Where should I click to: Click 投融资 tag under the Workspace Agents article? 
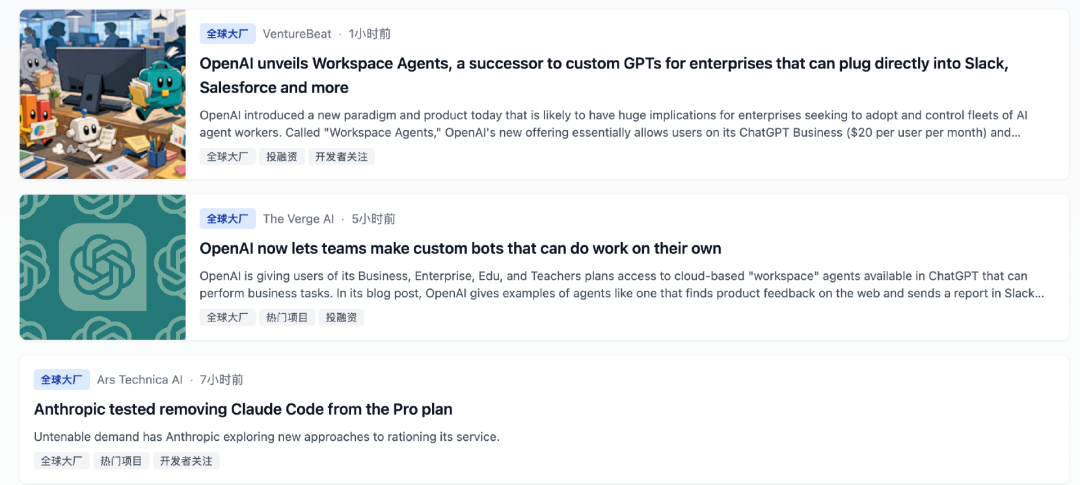point(283,157)
